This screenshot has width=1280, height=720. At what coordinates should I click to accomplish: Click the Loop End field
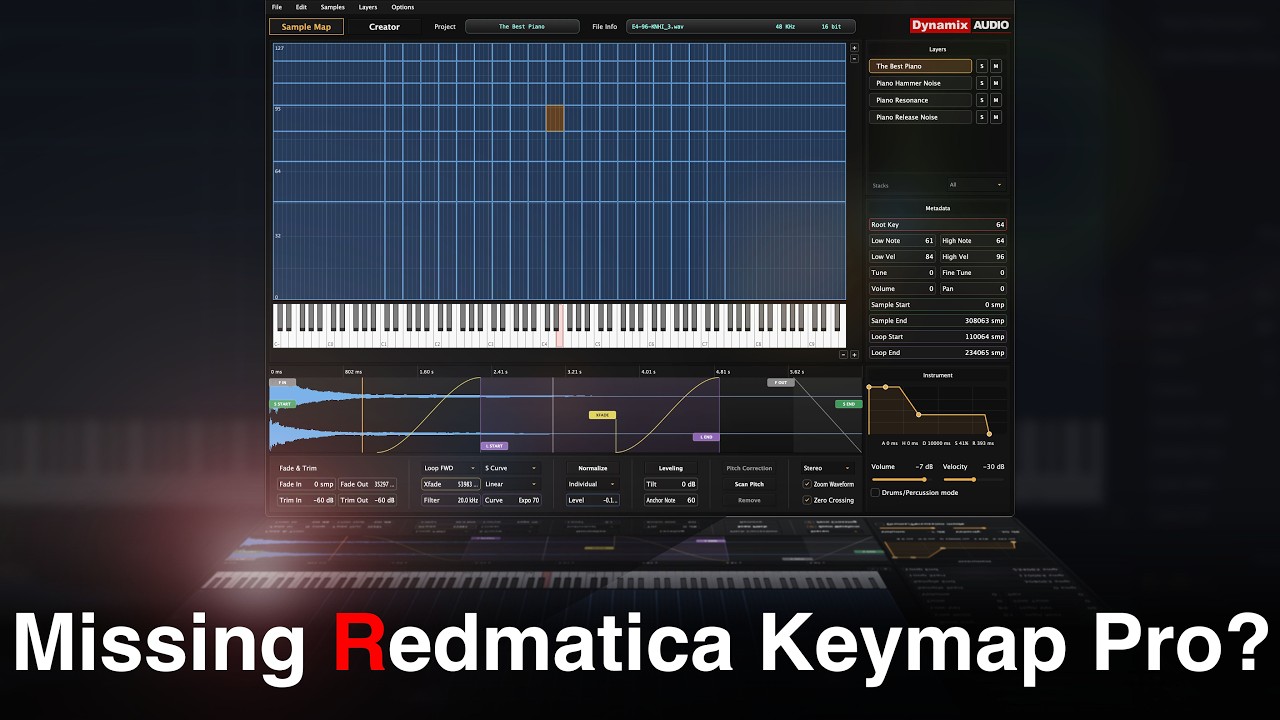[x=938, y=353]
